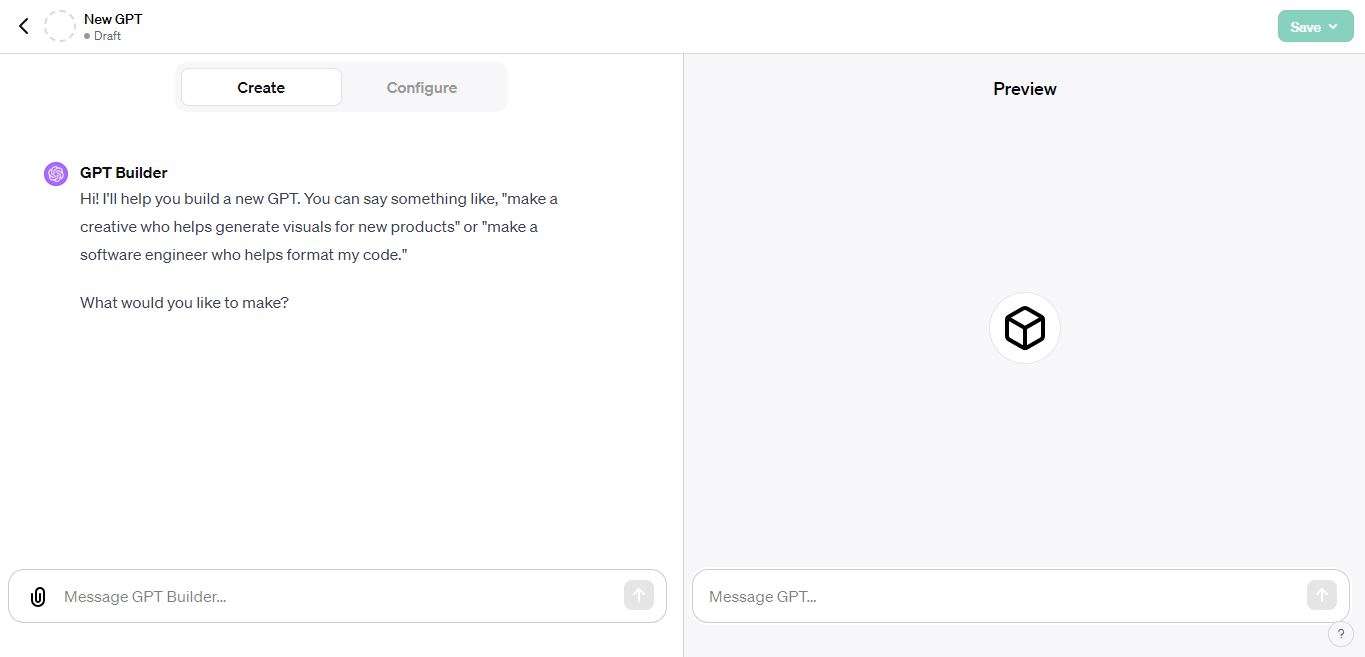
Task: Click the GPT Builder name label
Action: point(123,172)
